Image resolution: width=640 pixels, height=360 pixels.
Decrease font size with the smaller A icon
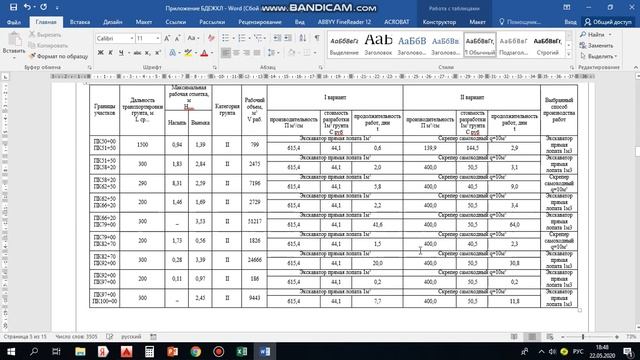point(178,38)
